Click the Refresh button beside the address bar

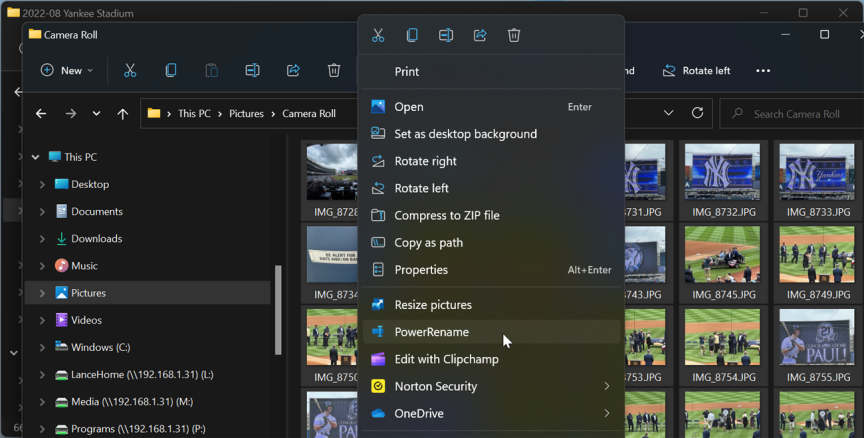[x=697, y=113]
